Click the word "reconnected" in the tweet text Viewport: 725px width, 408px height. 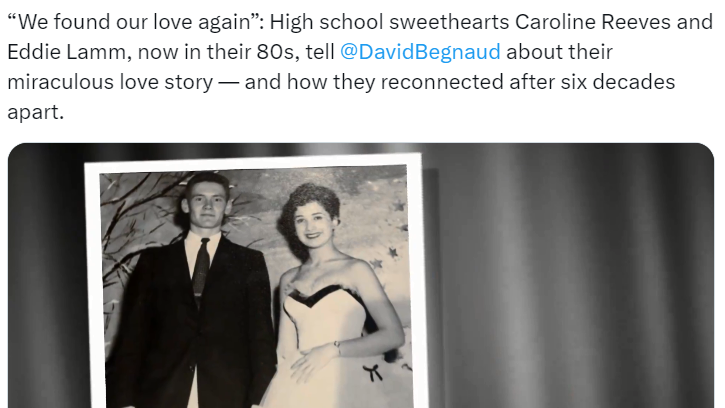coord(442,82)
